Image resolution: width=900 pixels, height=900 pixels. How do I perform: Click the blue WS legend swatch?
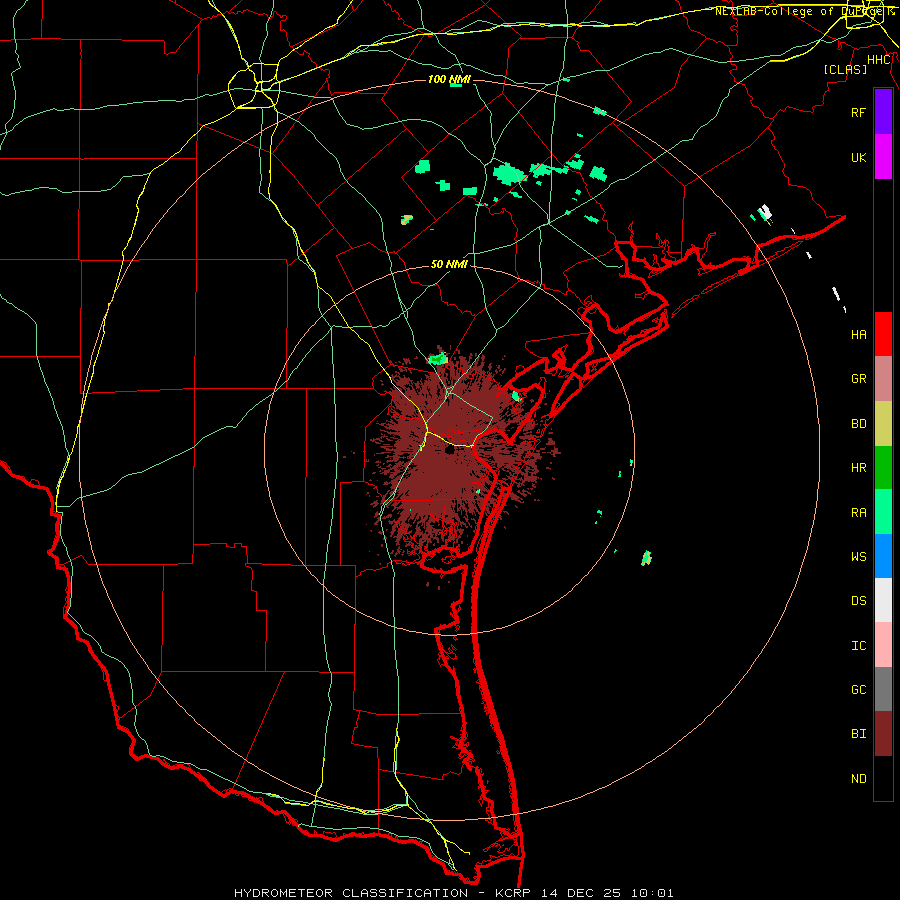pos(883,556)
